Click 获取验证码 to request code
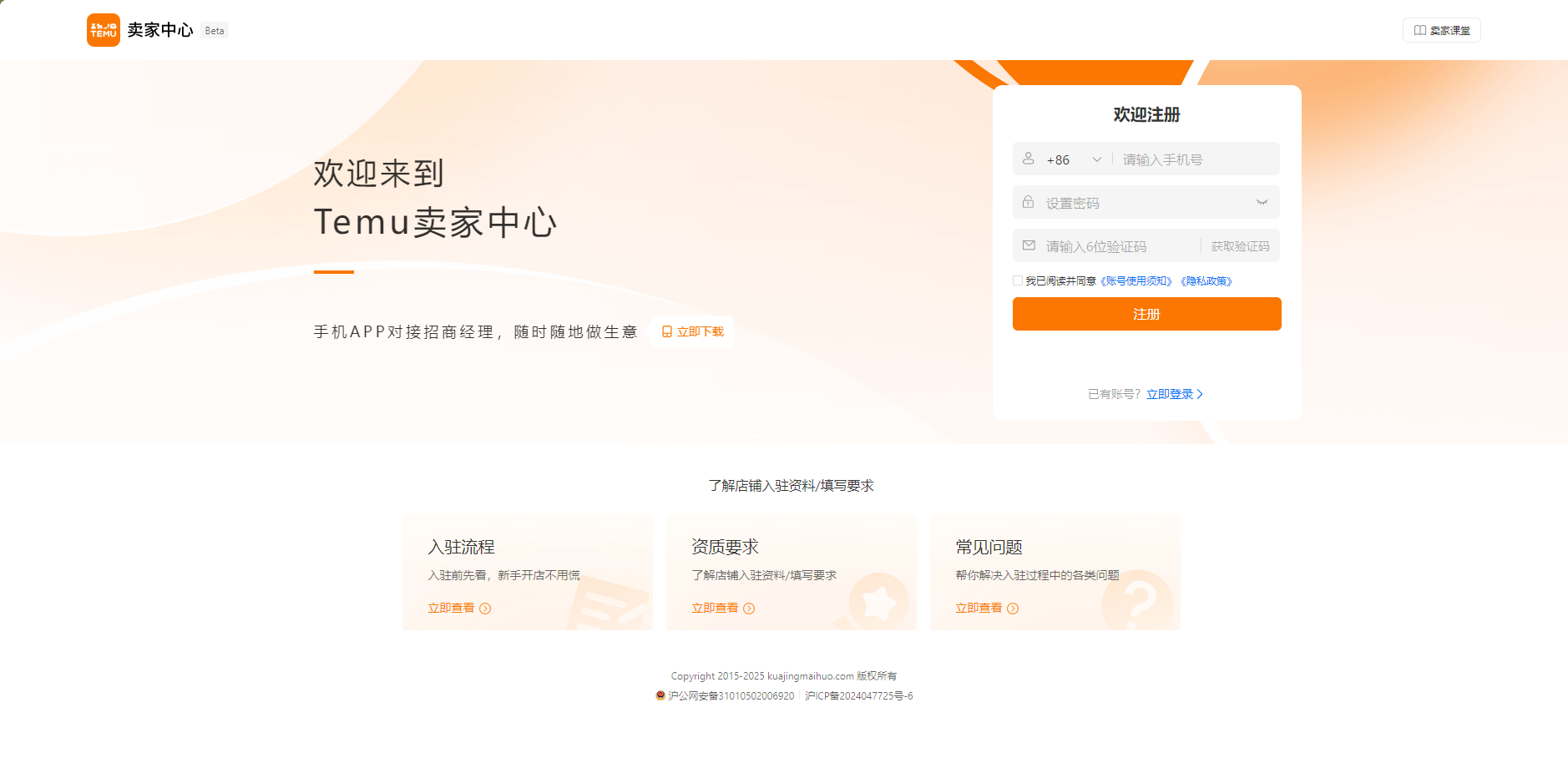This screenshot has width=1568, height=763. pos(1240,246)
